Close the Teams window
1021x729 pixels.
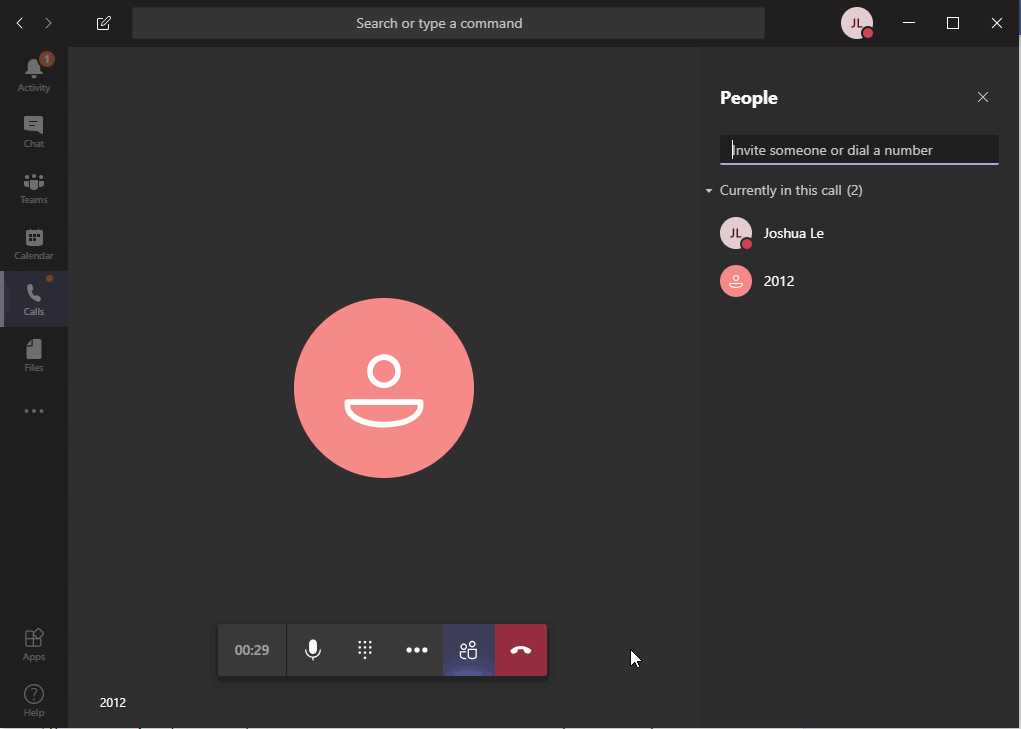996,23
